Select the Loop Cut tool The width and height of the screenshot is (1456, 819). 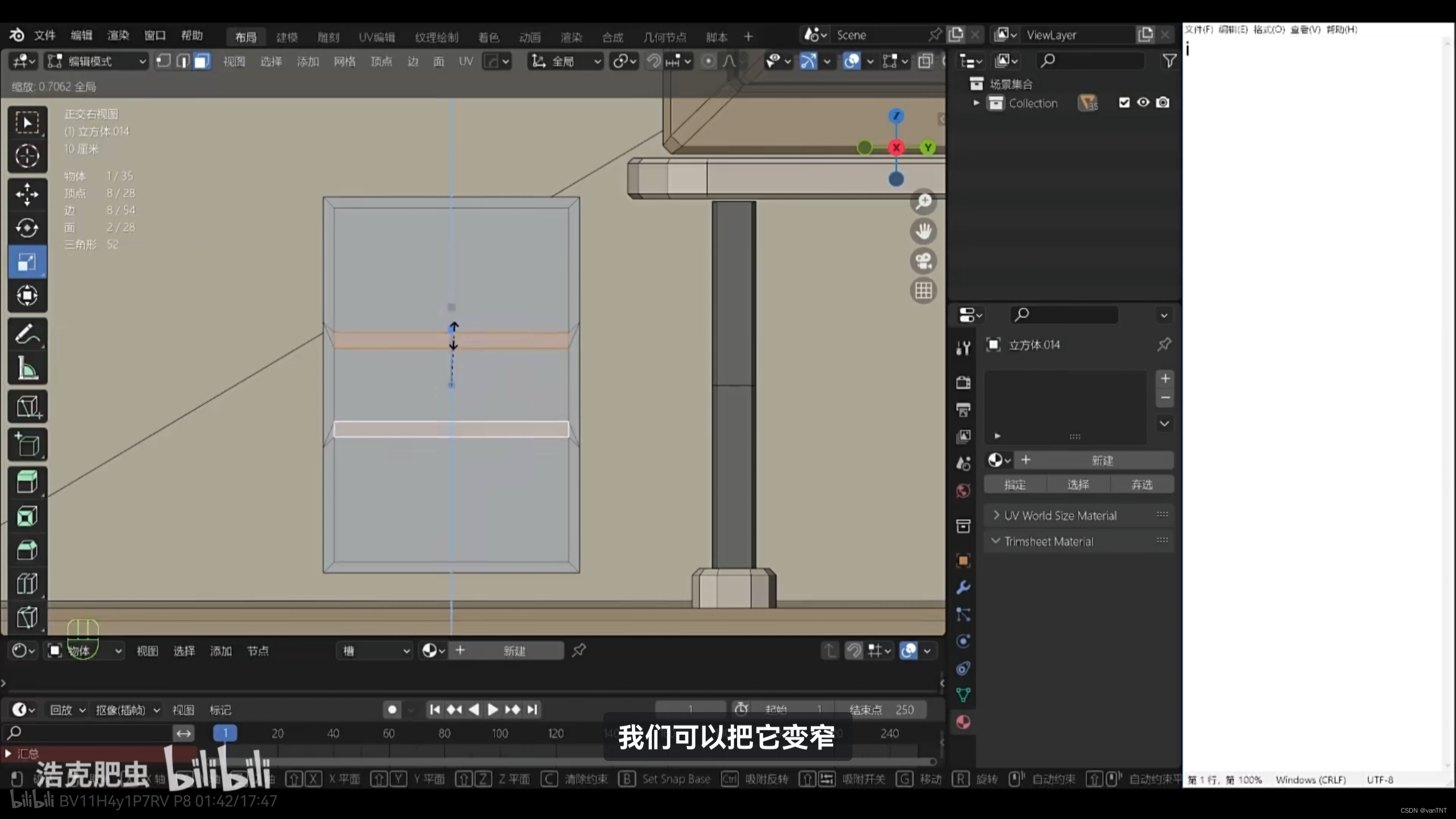[x=27, y=584]
